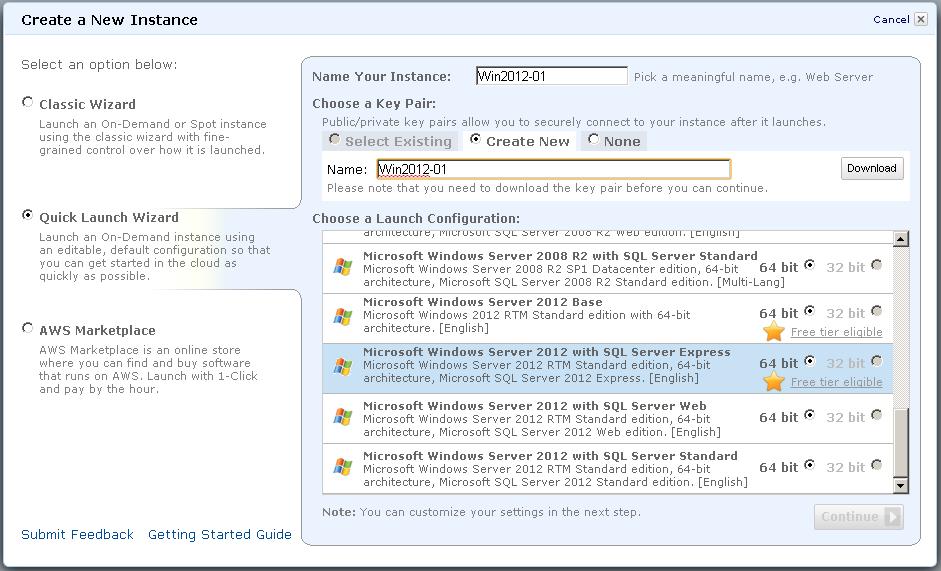Select the Classic Wizard option
This screenshot has height=571, width=941.
[x=28, y=103]
